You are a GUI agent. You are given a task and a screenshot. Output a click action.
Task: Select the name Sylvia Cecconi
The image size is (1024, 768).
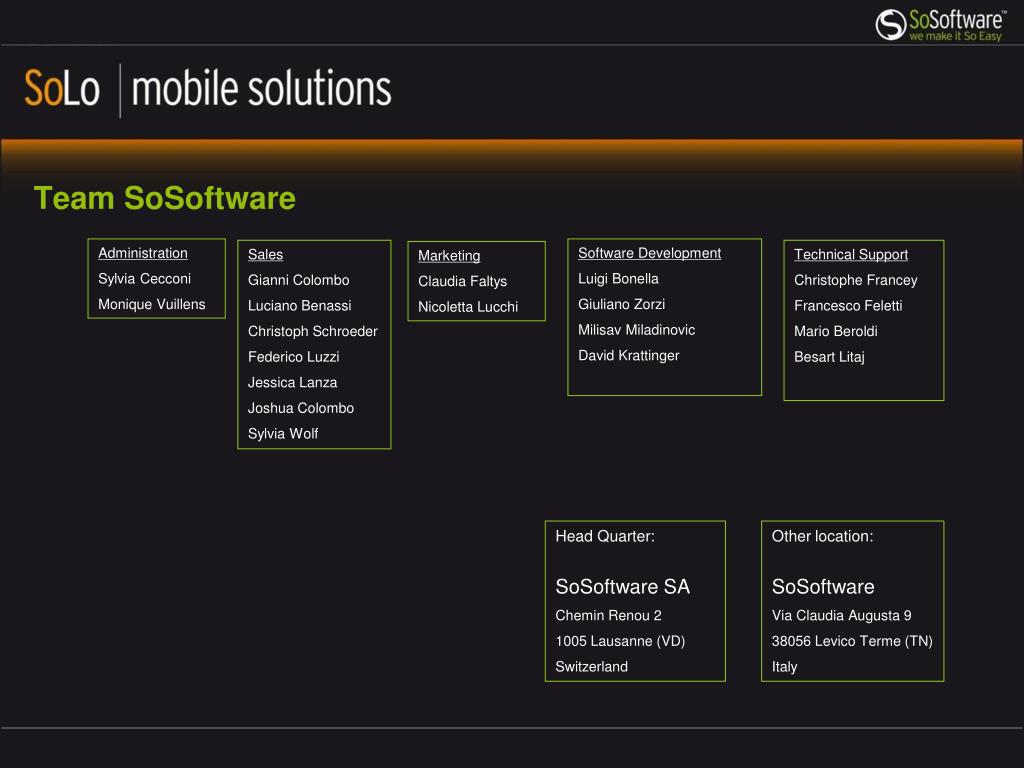(144, 279)
